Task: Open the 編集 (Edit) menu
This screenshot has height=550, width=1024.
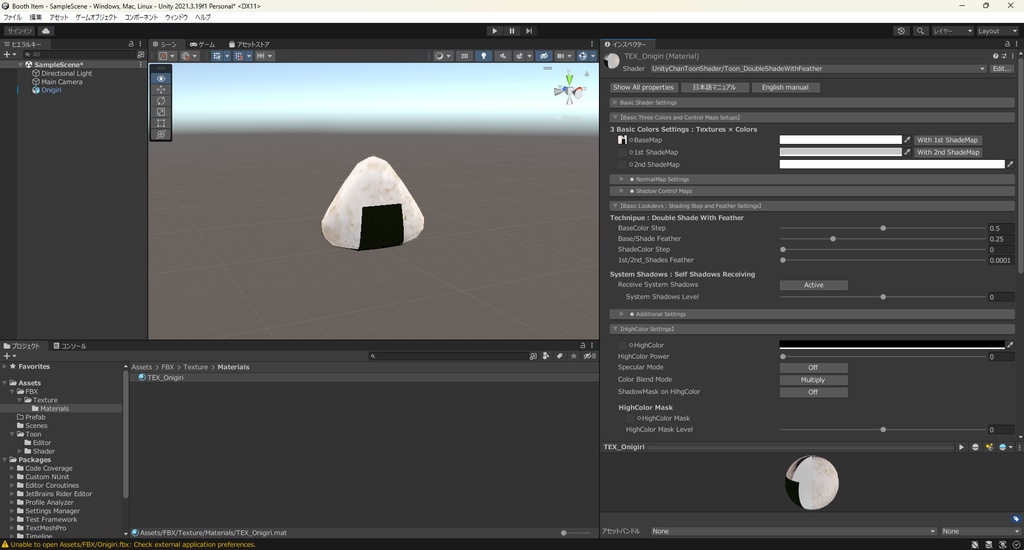Action: click(x=36, y=18)
